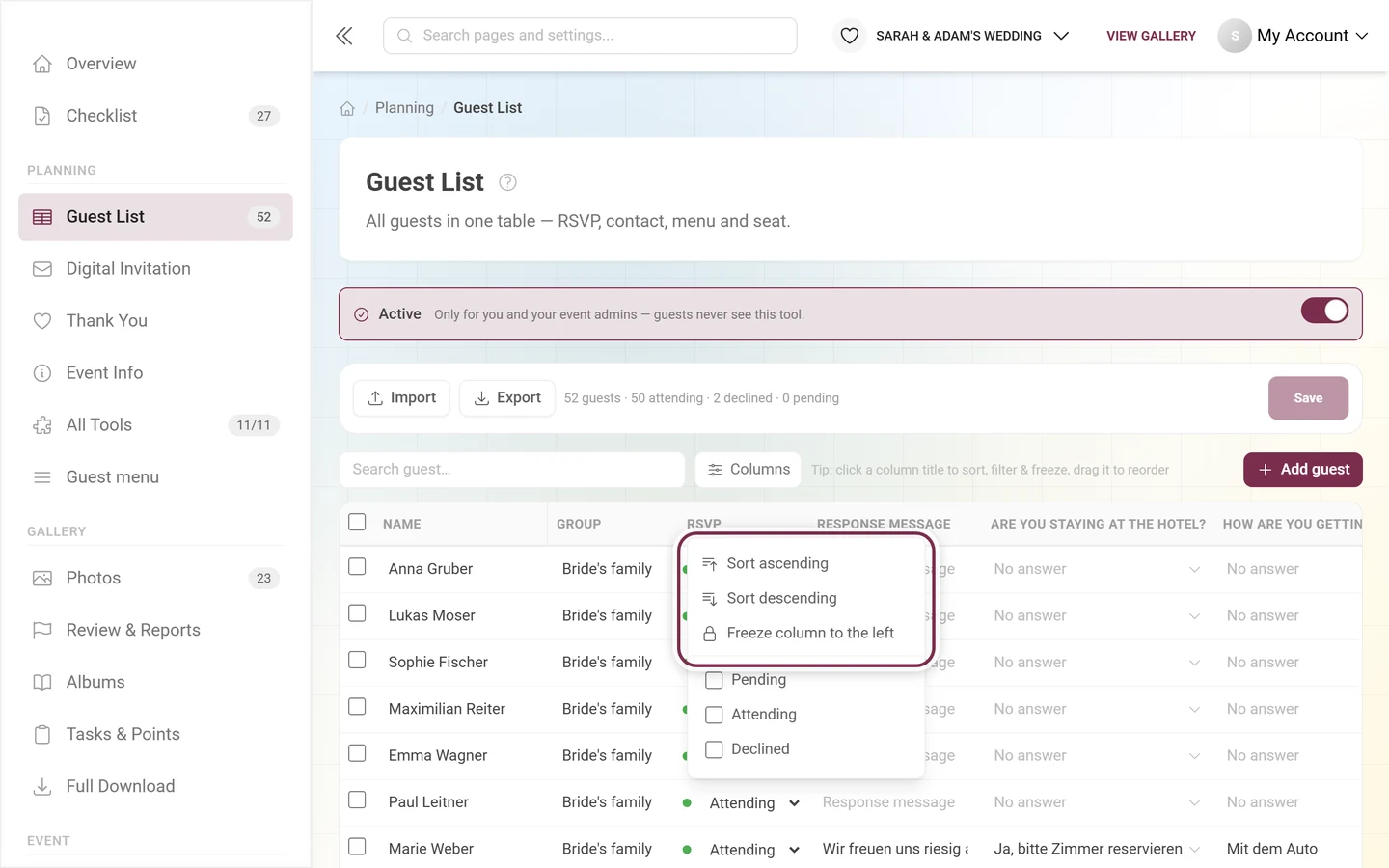Click the hotel stay column header
Viewport: 1389px width, 868px height.
pyautogui.click(x=1098, y=524)
